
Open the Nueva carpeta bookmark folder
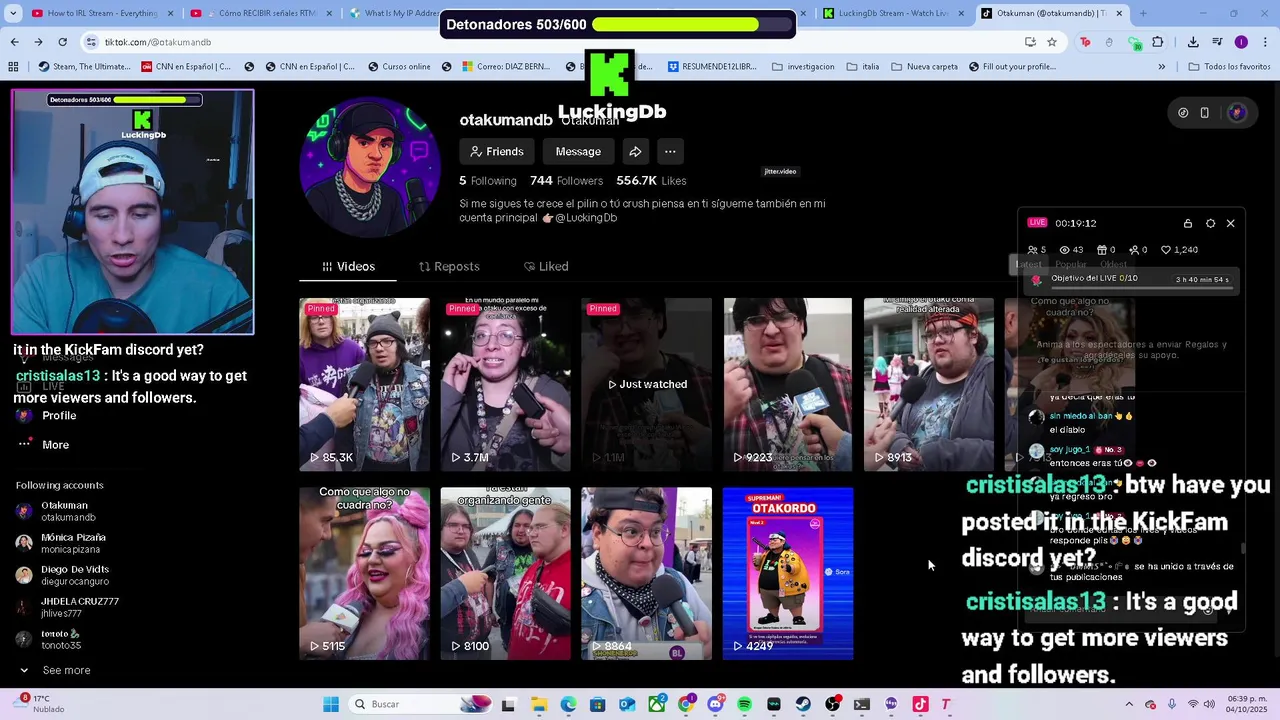coord(924,67)
